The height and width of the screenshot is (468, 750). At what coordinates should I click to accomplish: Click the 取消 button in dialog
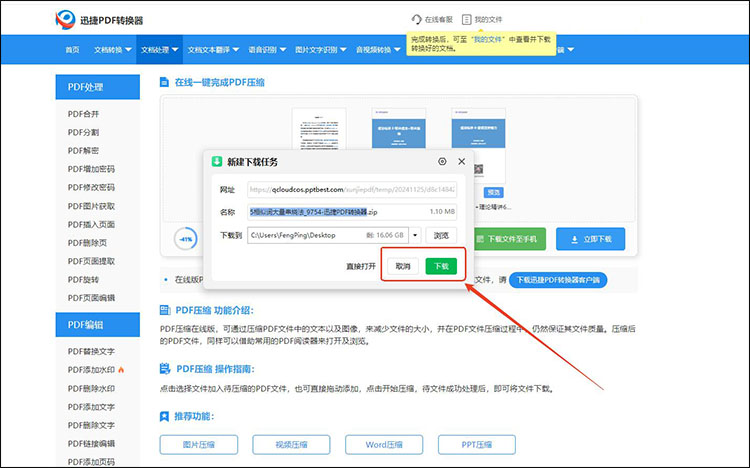coord(403,266)
